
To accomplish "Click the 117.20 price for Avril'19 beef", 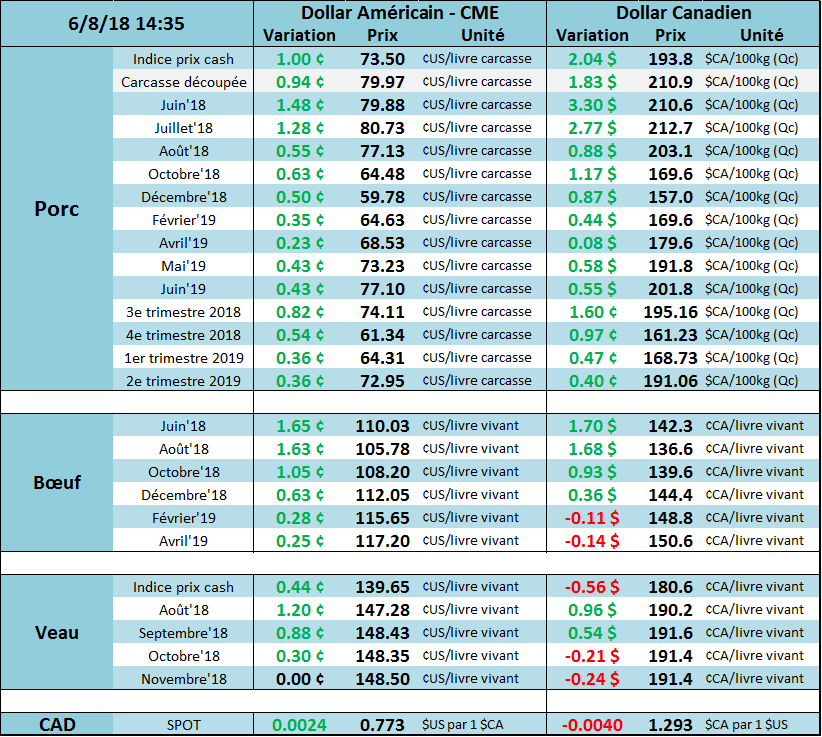I will (x=382, y=541).
